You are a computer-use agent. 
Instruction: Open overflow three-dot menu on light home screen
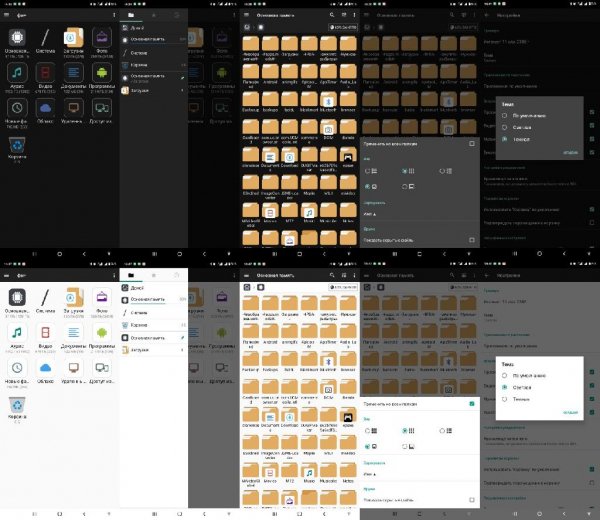tap(114, 275)
